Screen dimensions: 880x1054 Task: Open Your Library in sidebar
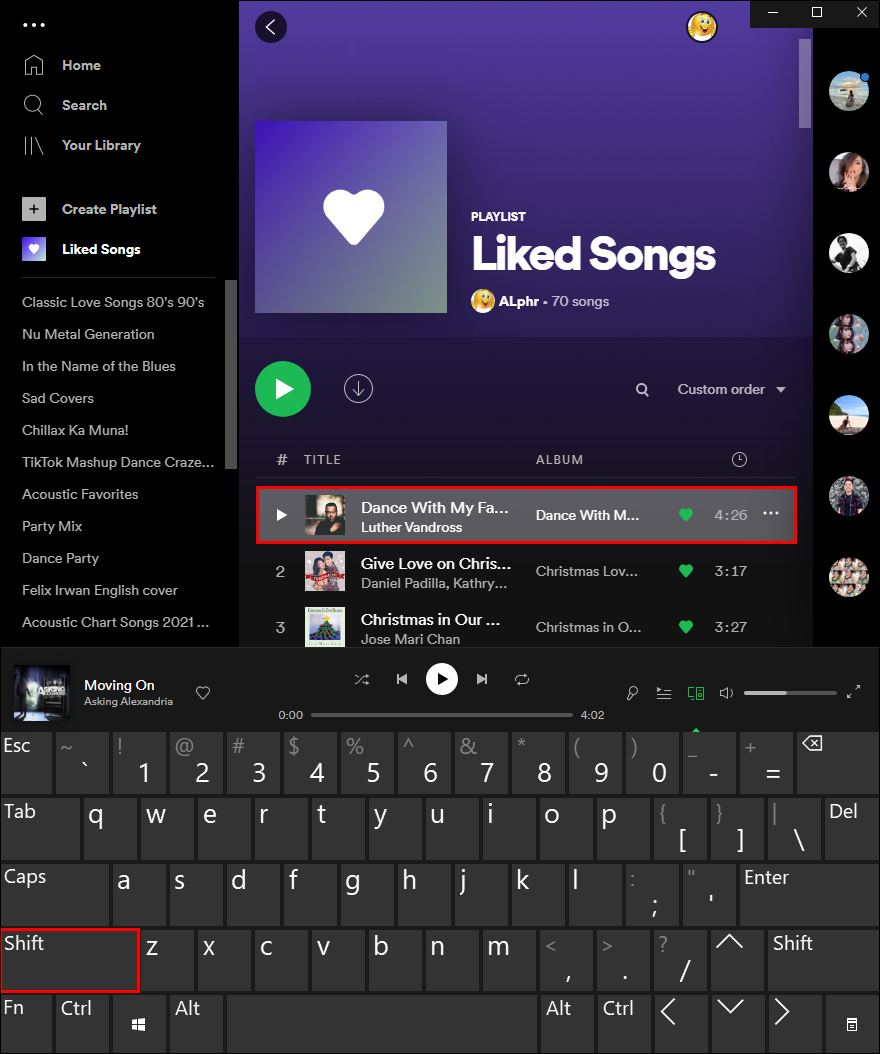100,145
